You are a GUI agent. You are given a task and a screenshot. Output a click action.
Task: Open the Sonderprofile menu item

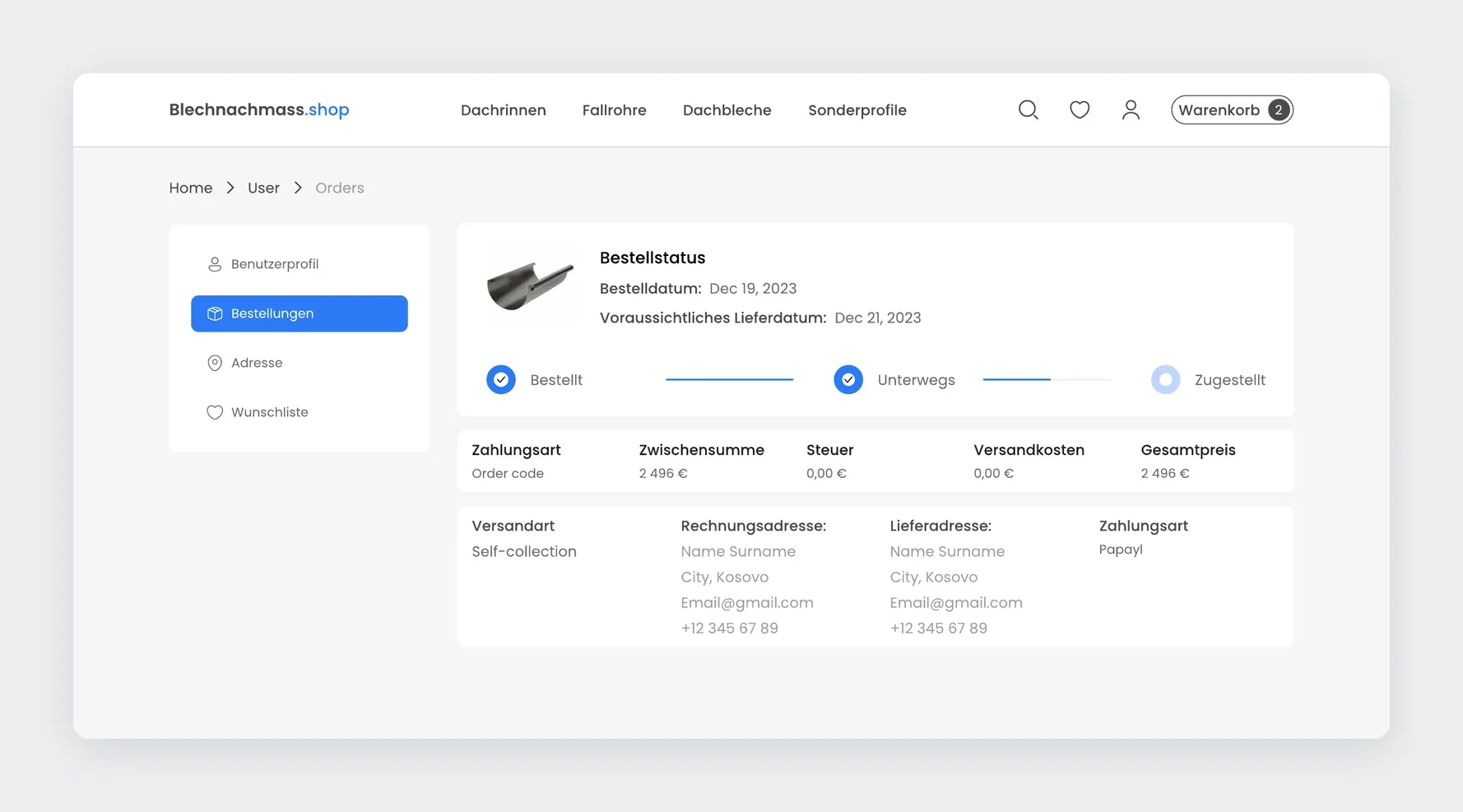point(857,110)
